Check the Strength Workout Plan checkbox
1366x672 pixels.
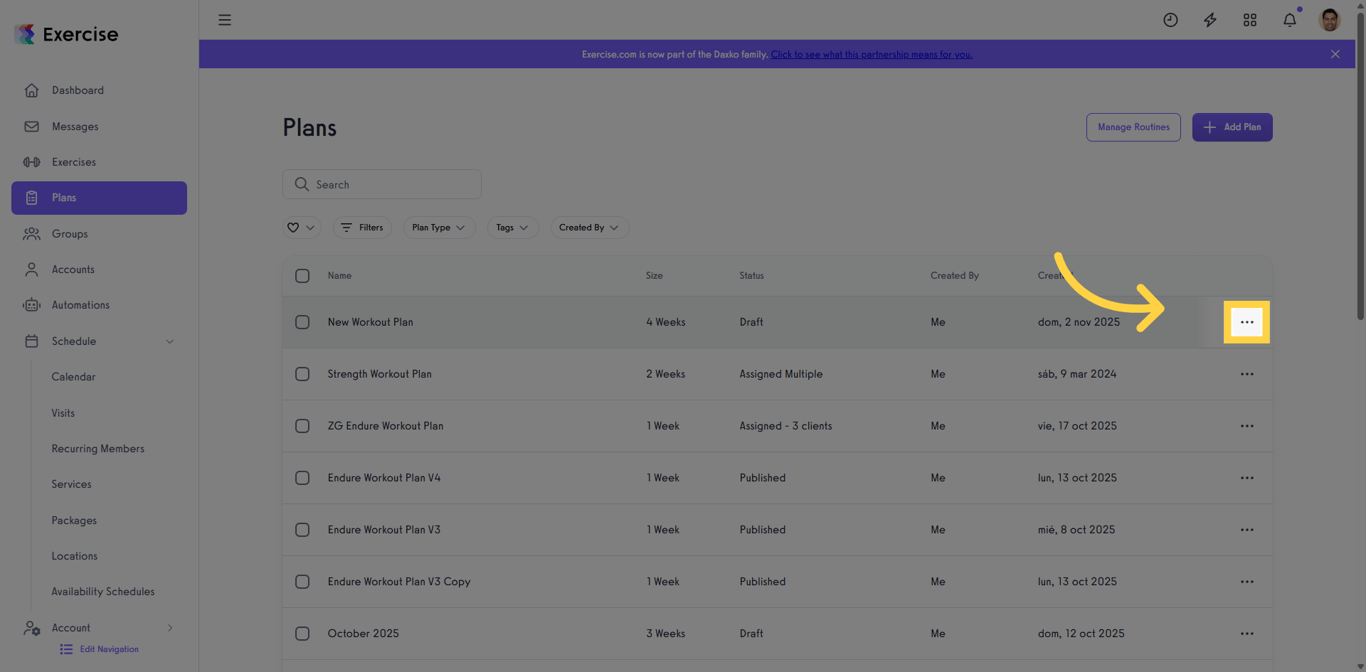point(302,374)
